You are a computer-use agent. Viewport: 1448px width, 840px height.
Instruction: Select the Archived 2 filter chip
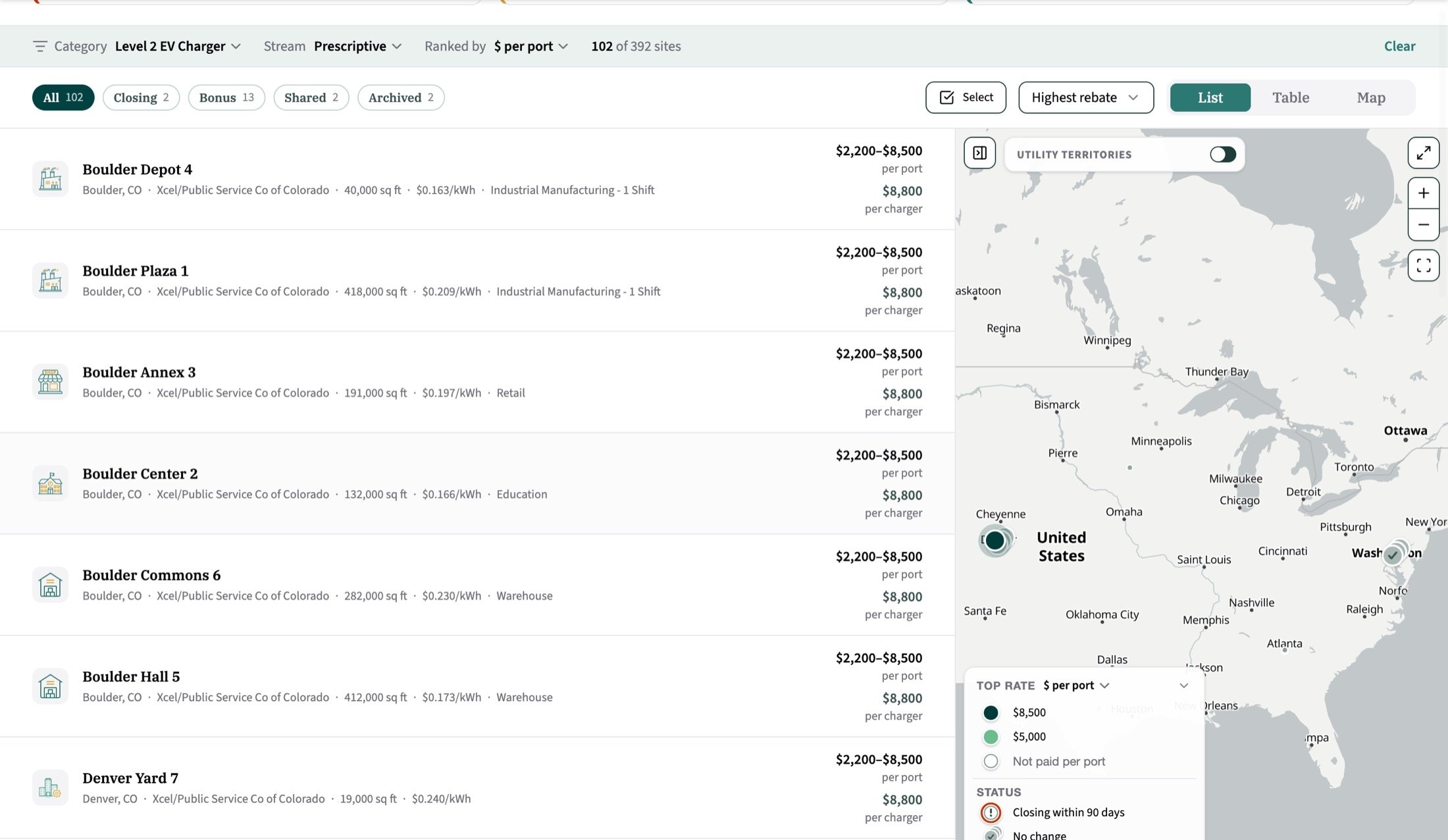click(x=401, y=97)
